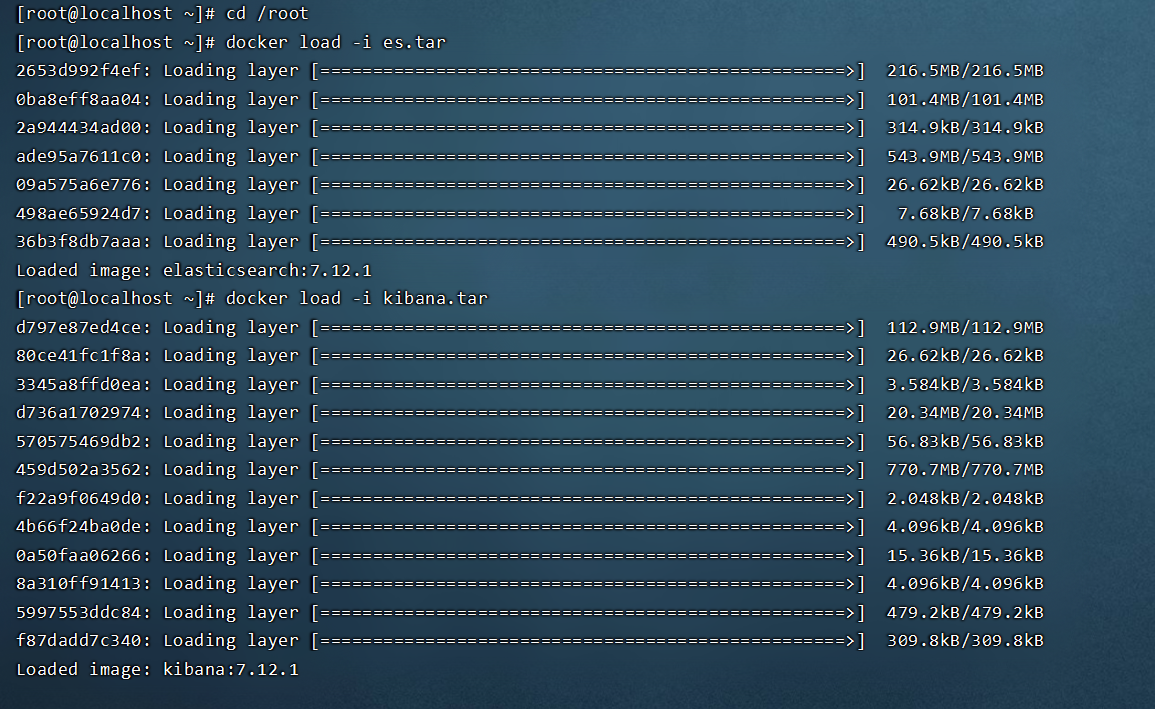Click 'Loaded image: elasticsearch:7.12.1' line

point(194,270)
